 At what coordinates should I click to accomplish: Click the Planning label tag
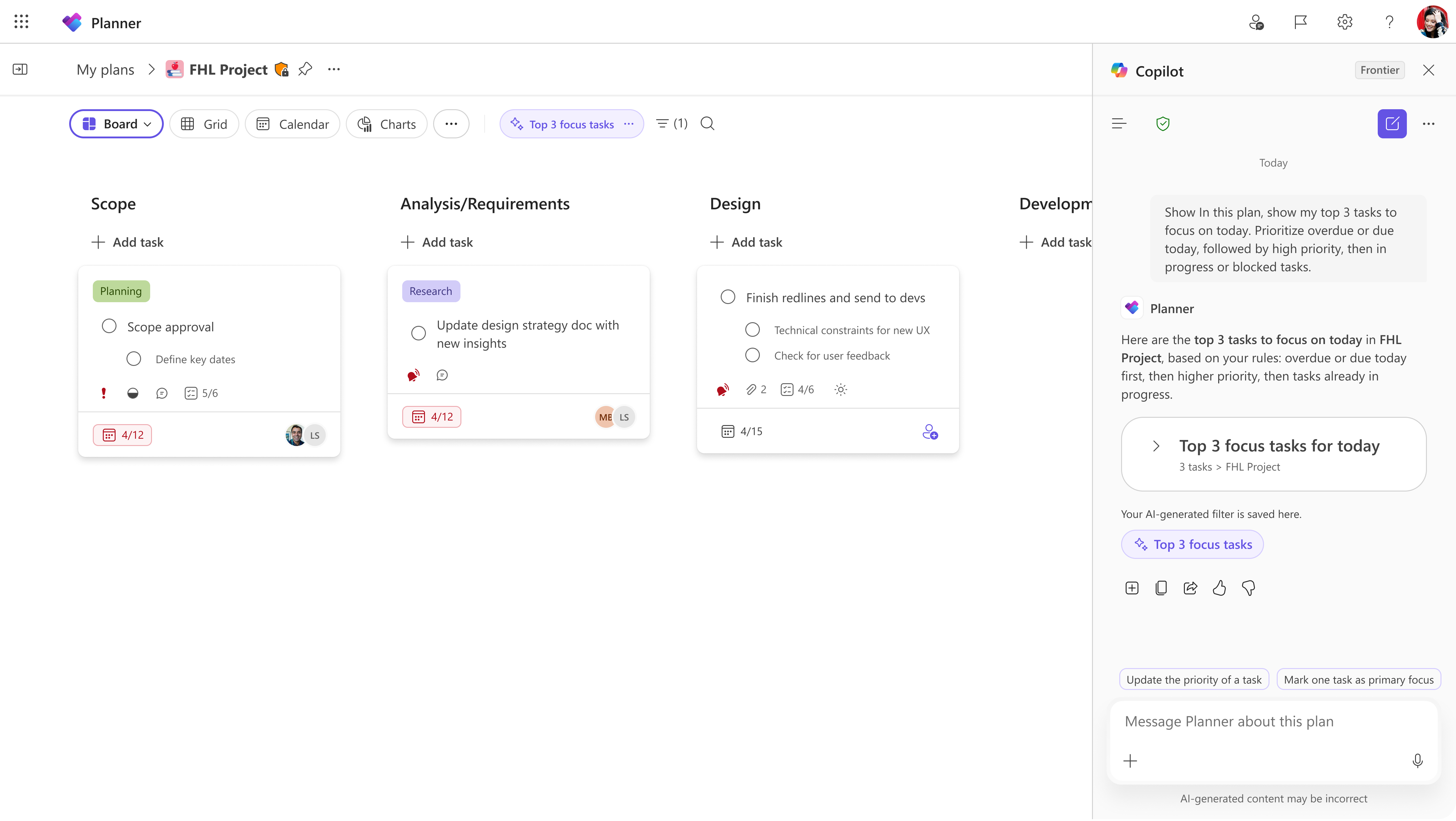click(x=121, y=292)
